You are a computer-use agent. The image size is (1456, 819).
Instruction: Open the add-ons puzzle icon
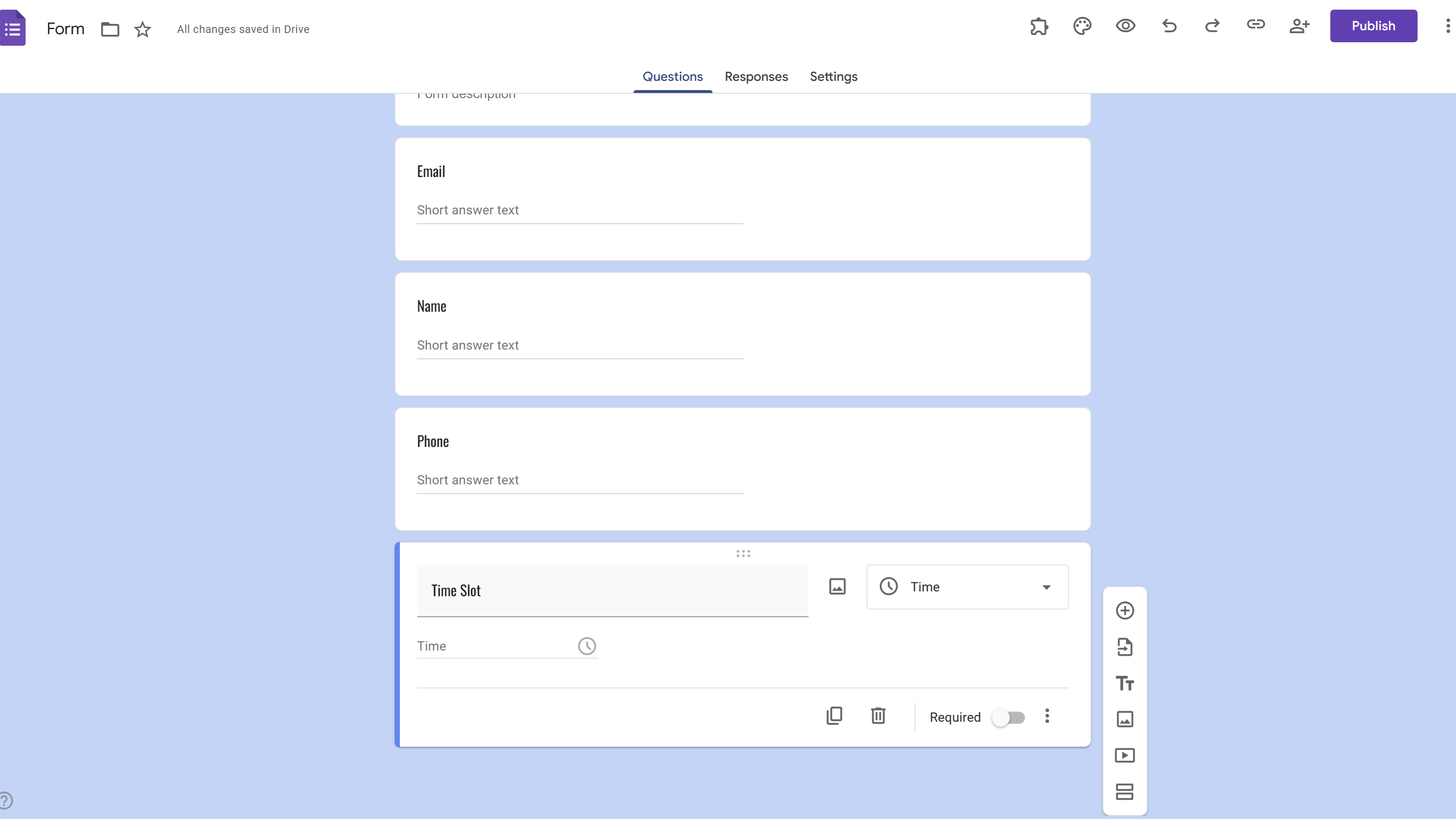tap(1039, 26)
